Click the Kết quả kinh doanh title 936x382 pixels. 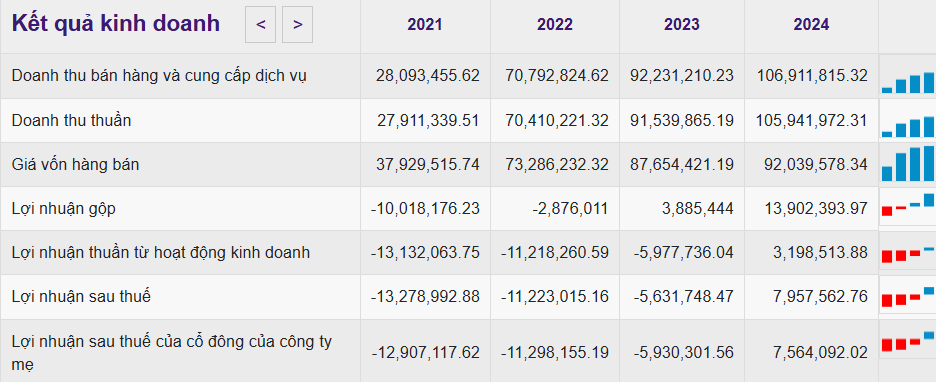(x=116, y=24)
